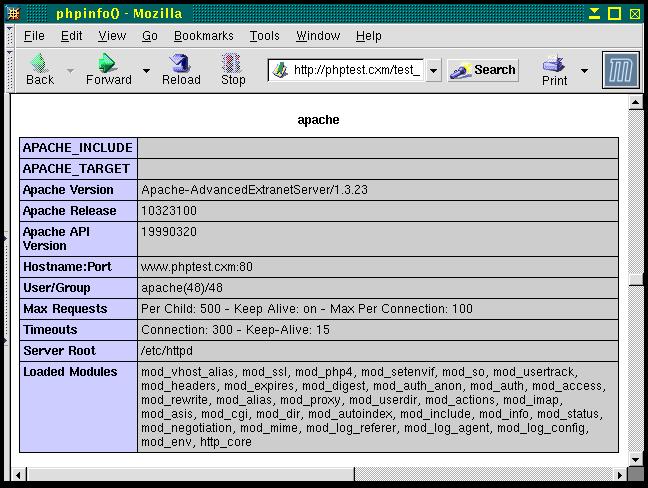
Task: Open the Go menu
Action: click(150, 36)
